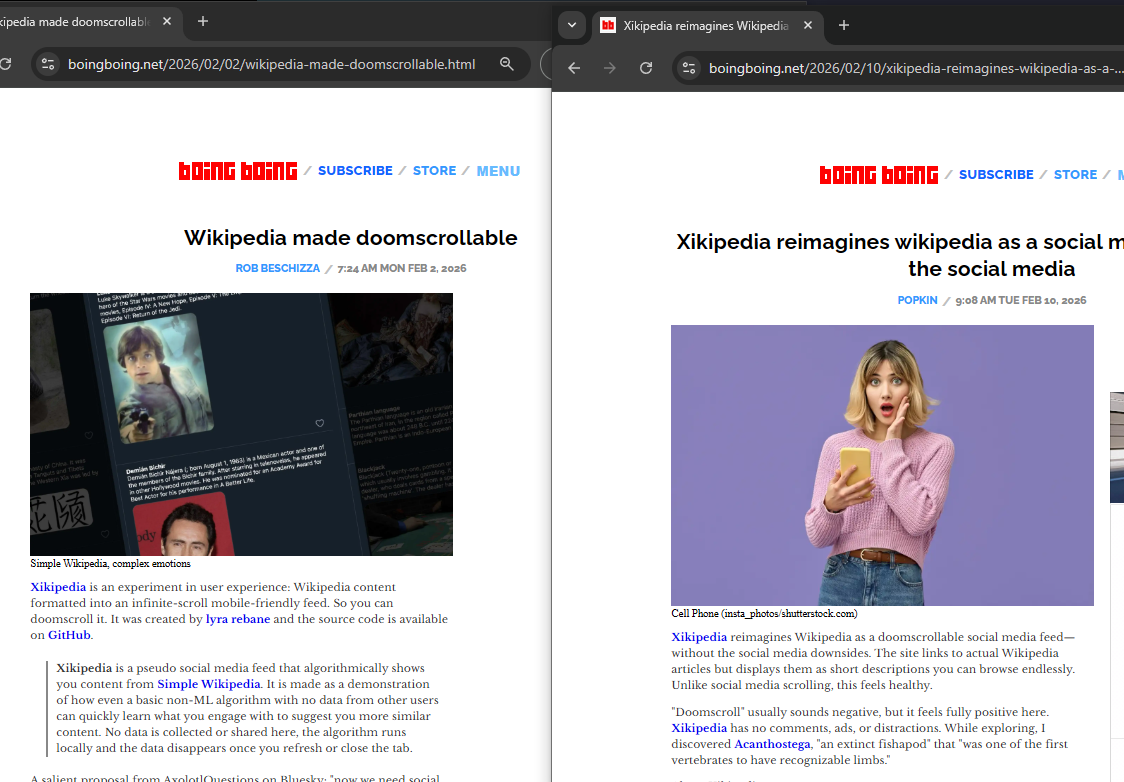Open the MENU on the doomscrollable article page
Viewport: 1124px width, 782px height.
click(x=498, y=171)
